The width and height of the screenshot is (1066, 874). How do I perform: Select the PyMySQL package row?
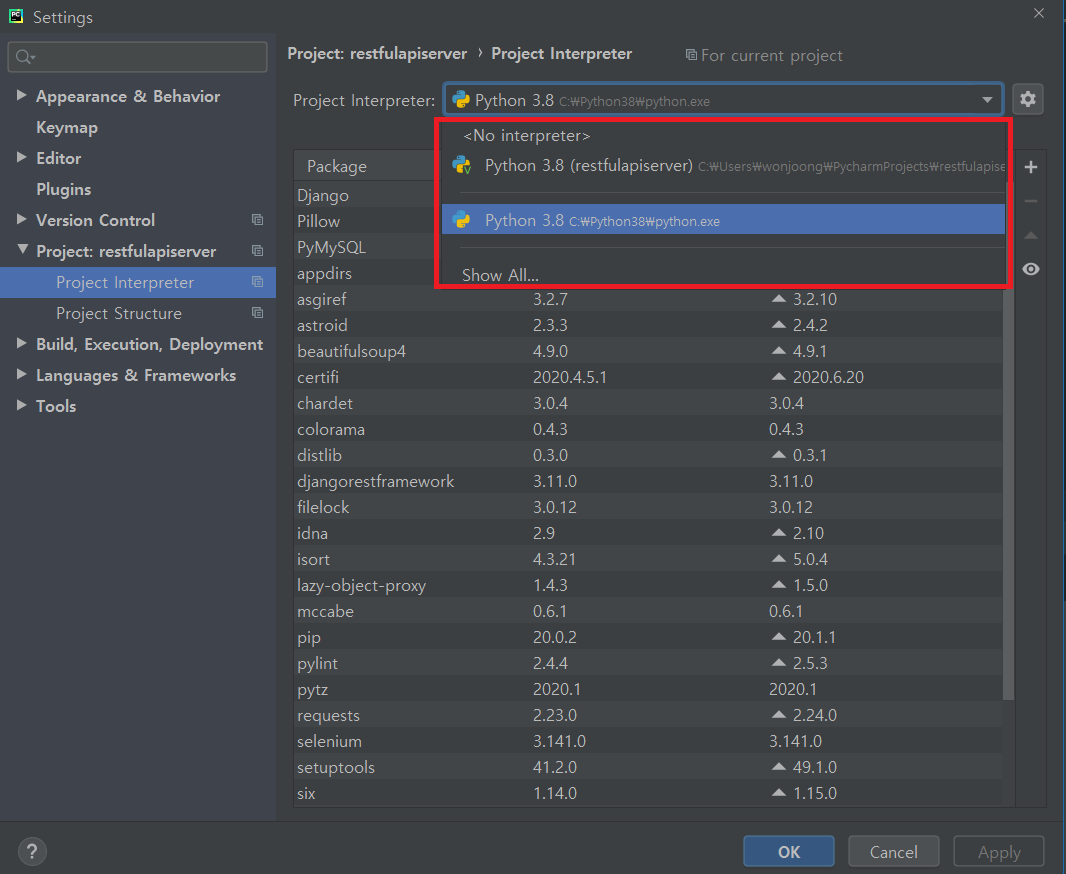[365, 247]
